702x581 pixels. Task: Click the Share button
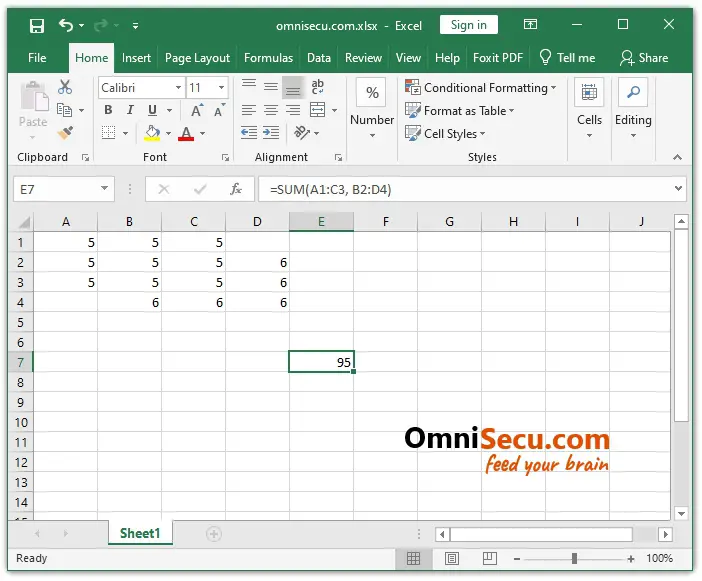tap(644, 58)
